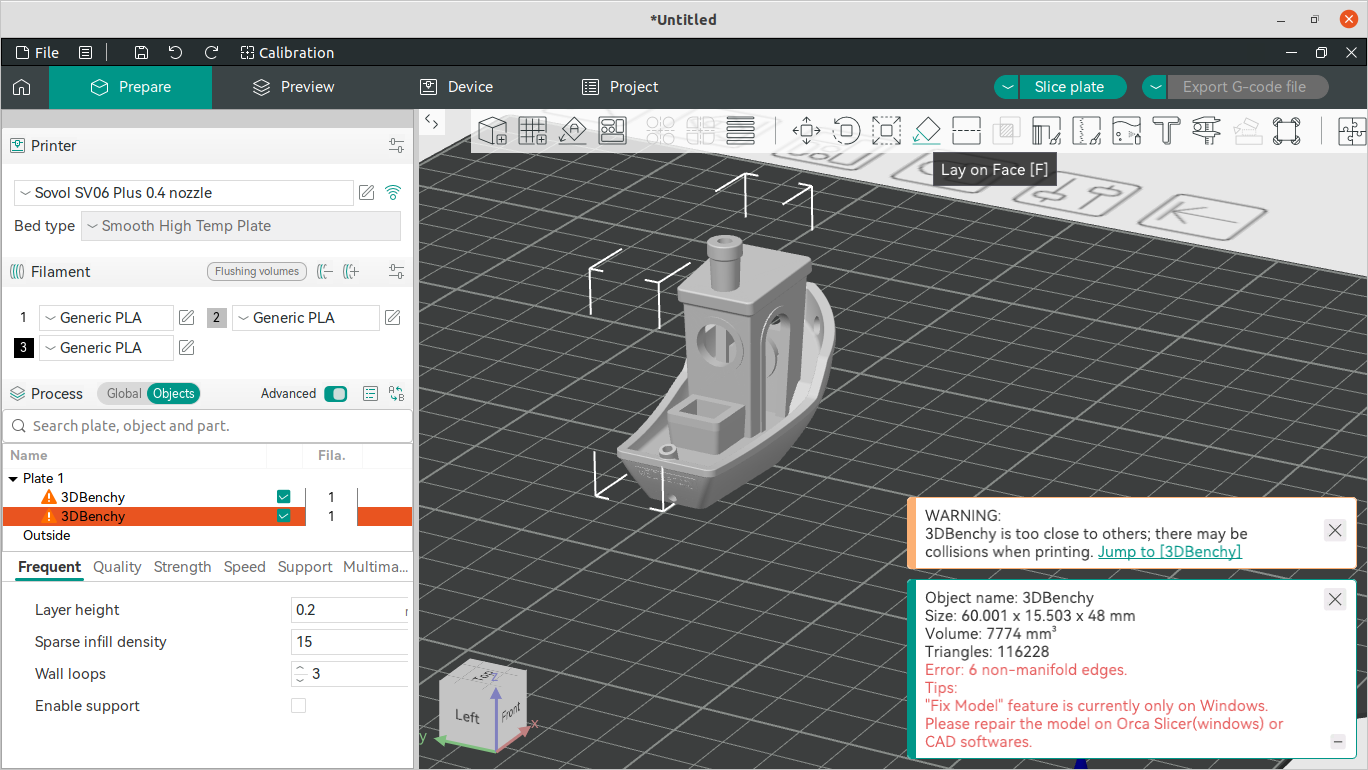Click the Slice plate button
The image size is (1368, 770).
point(1069,87)
